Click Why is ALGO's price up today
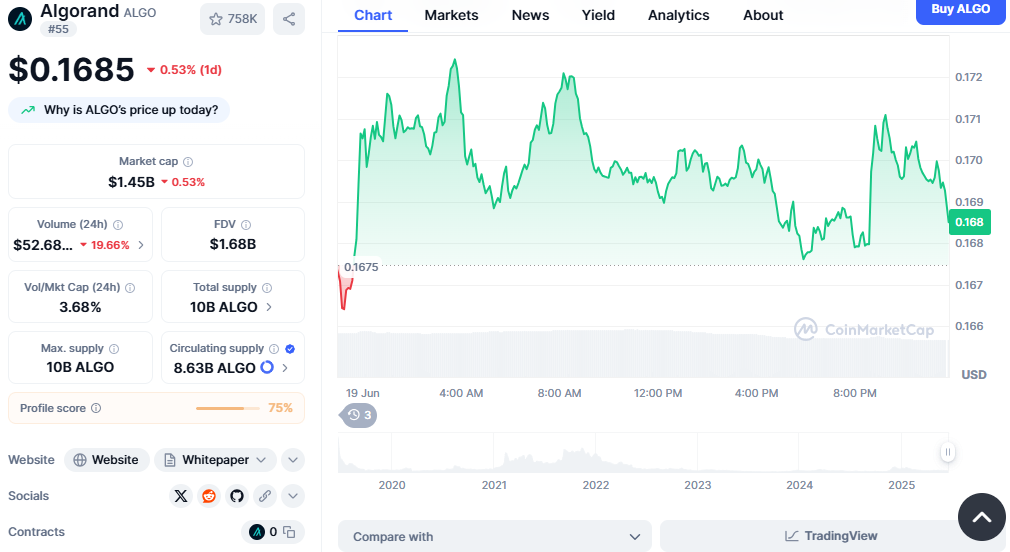This screenshot has width=1010, height=552. (x=119, y=110)
